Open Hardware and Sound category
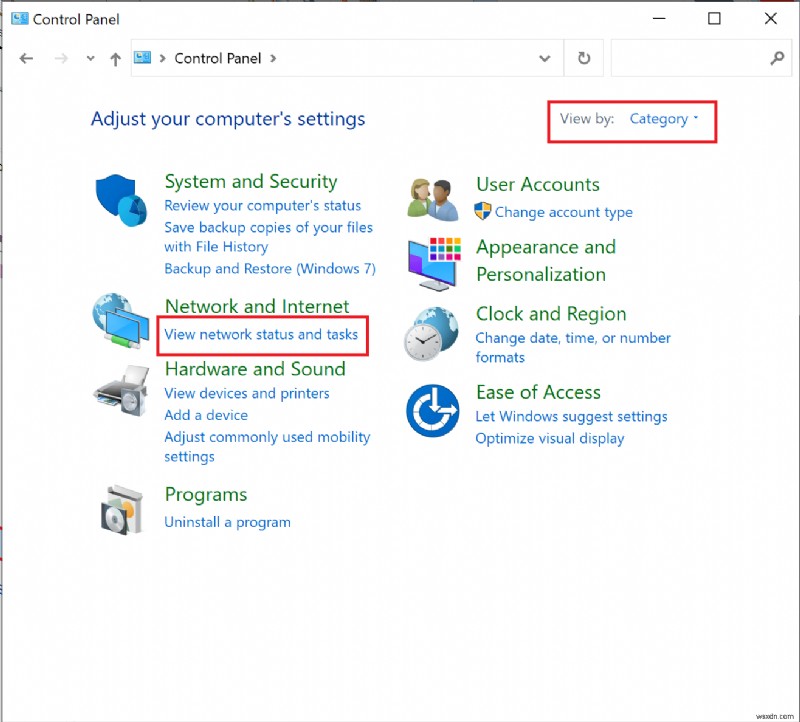 click(255, 368)
